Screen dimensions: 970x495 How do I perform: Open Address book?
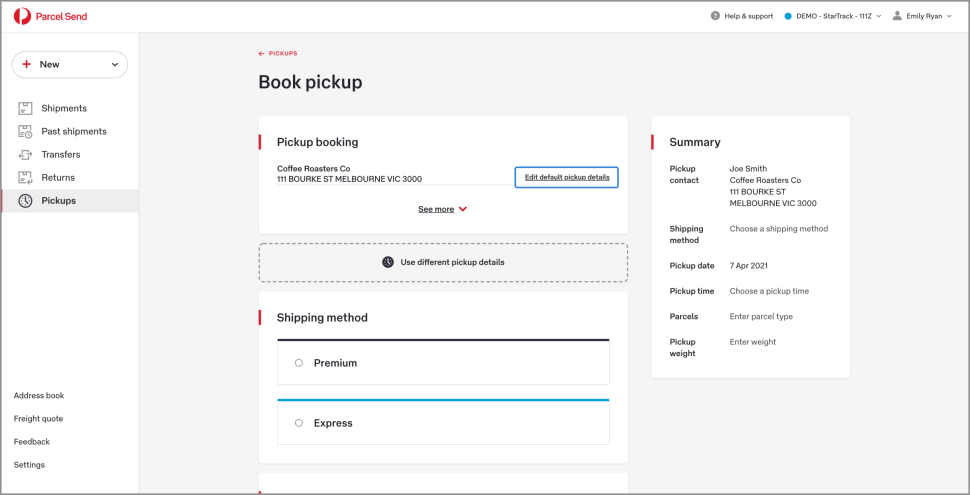[39, 395]
